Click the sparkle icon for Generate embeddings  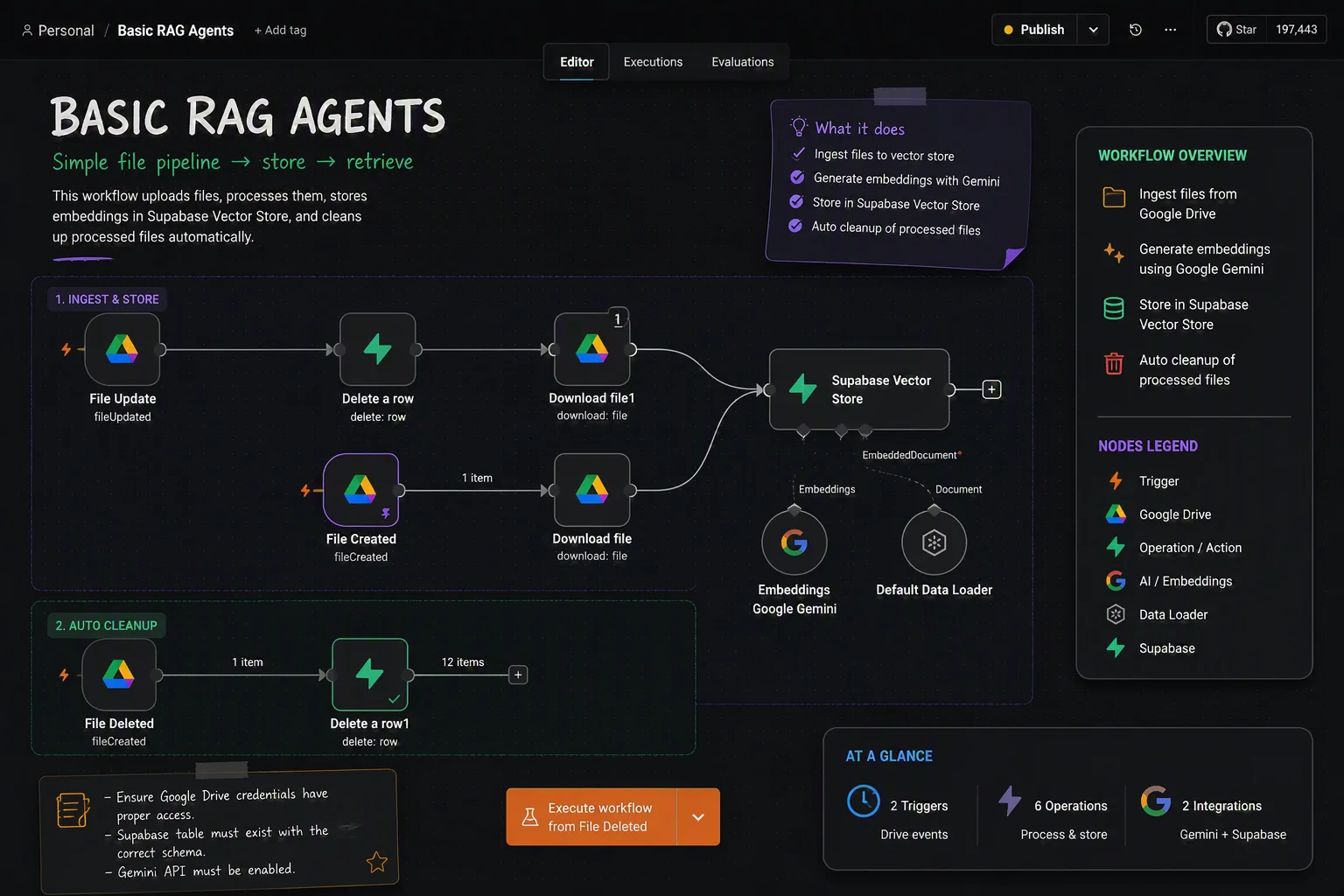click(x=1114, y=253)
